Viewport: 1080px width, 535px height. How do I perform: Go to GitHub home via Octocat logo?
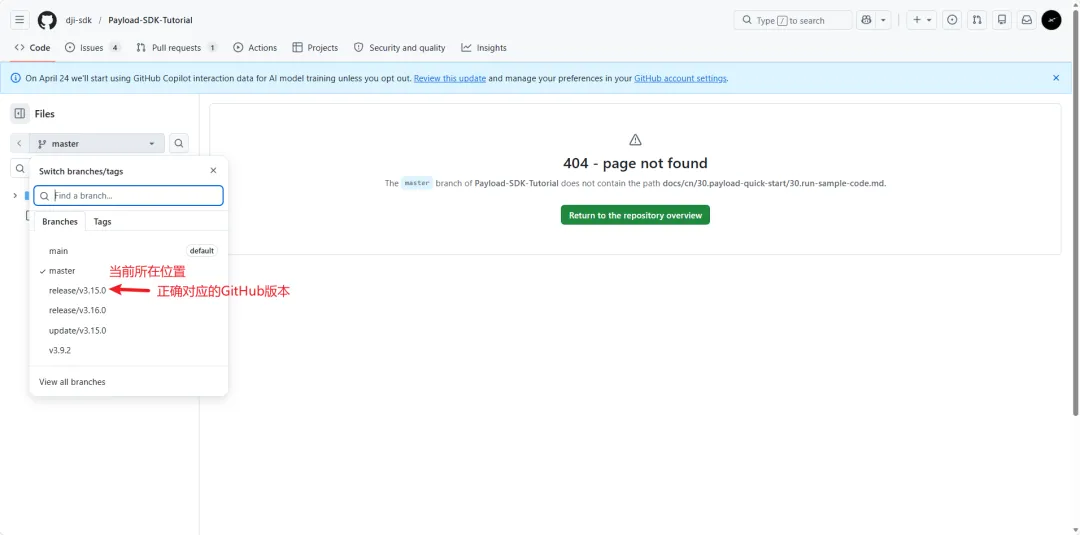tap(47, 20)
